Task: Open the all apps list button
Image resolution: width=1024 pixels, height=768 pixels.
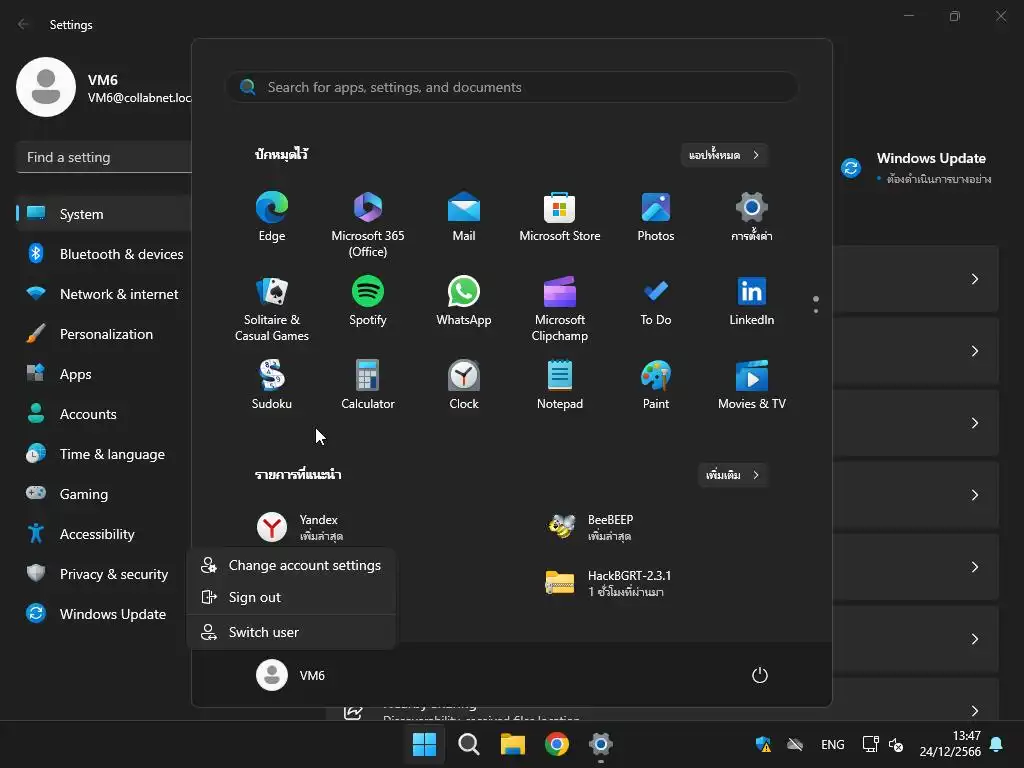Action: [x=724, y=155]
